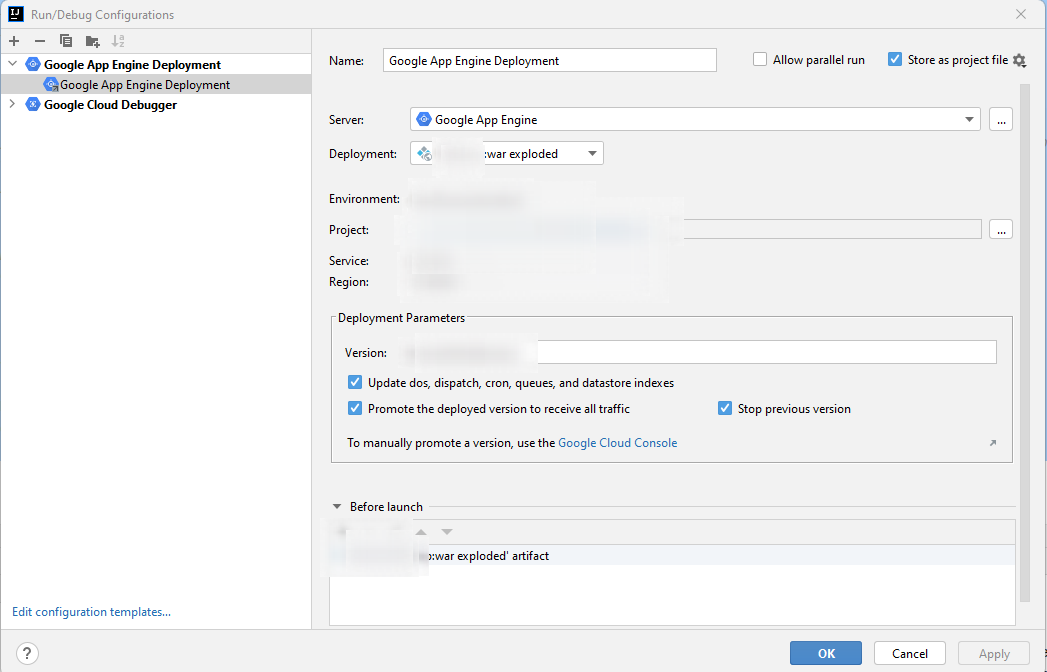The height and width of the screenshot is (672, 1047).
Task: Open the Deployment war exploded dropdown
Action: point(507,154)
